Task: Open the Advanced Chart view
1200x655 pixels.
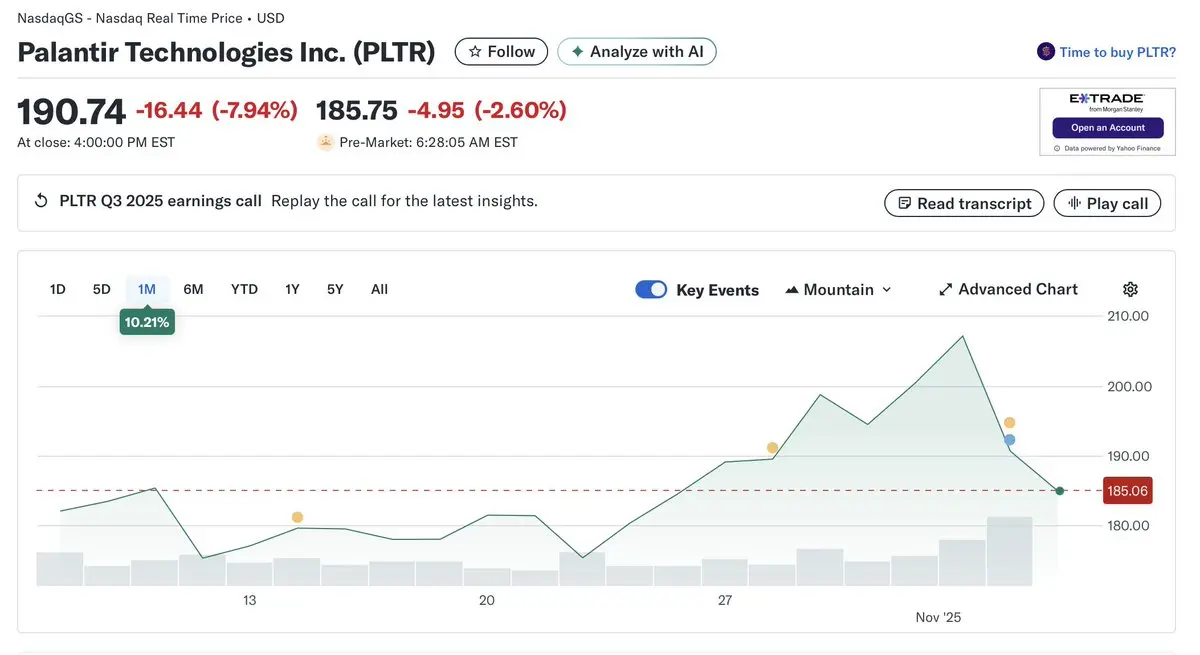Action: tap(1008, 289)
